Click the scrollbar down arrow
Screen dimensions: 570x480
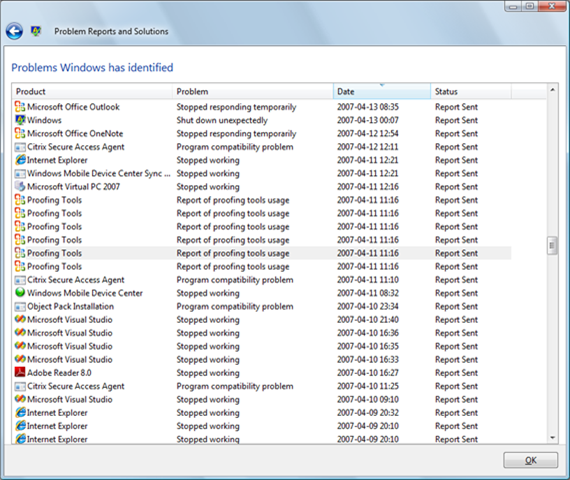point(552,438)
